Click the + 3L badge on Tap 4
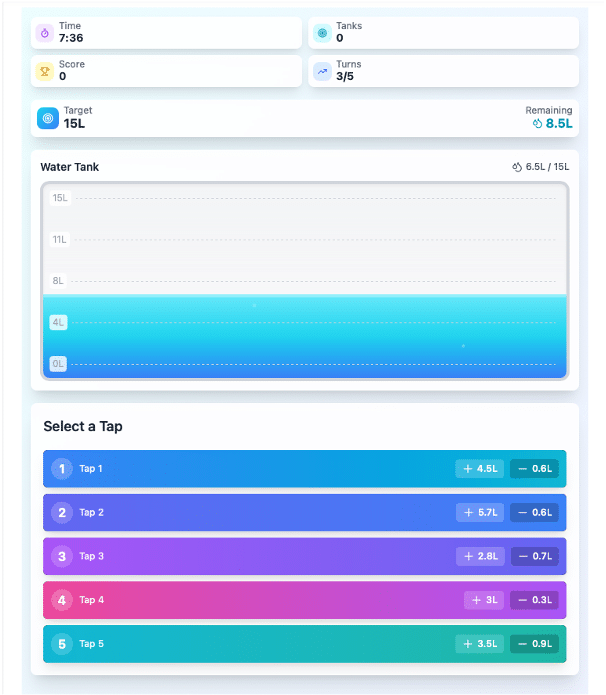 point(484,600)
